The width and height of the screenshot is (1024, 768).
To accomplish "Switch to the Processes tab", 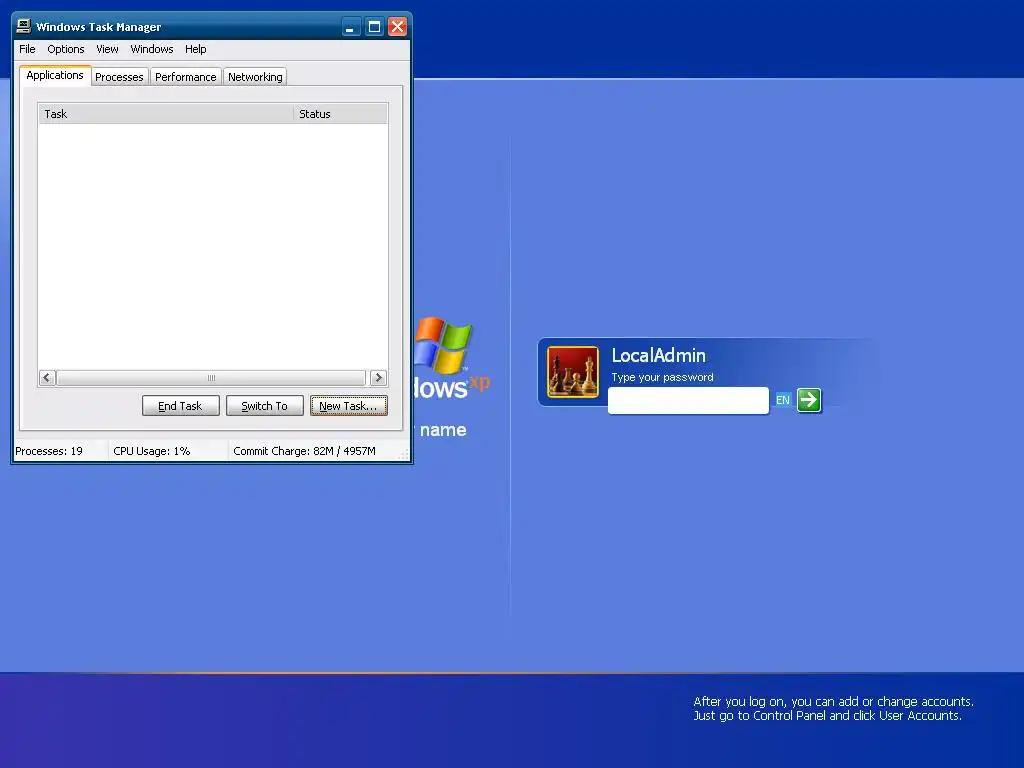I will coord(119,76).
